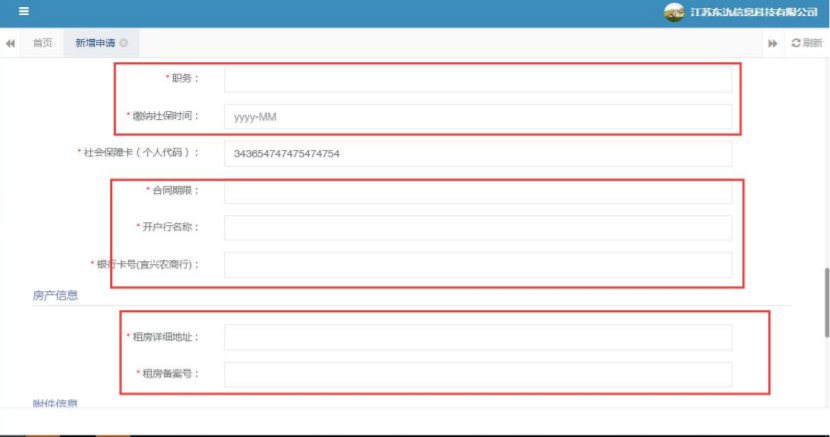
Task: Focus the 合同期限 input field
Action: click(x=477, y=191)
